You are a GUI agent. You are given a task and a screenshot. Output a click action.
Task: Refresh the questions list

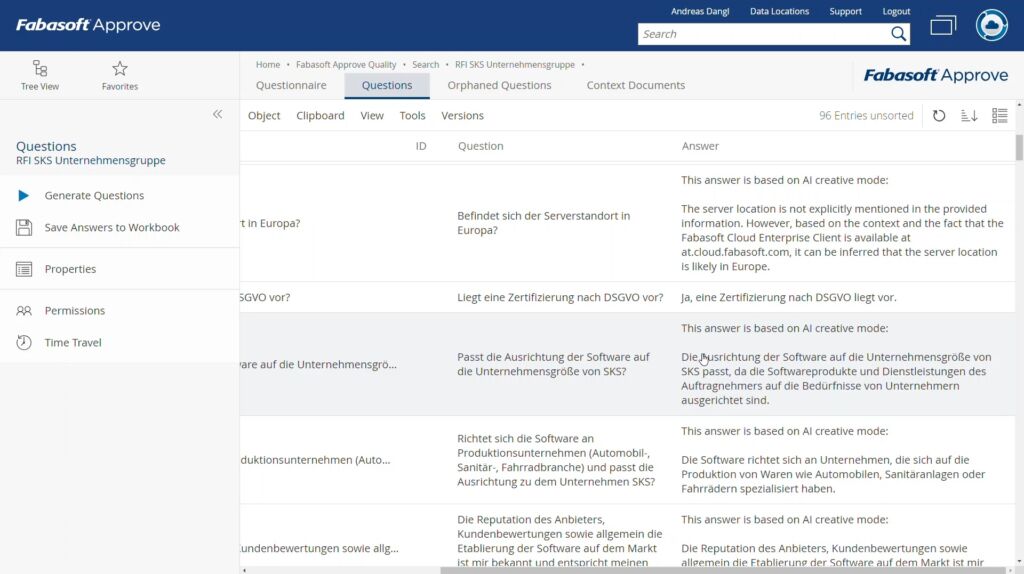(x=939, y=116)
